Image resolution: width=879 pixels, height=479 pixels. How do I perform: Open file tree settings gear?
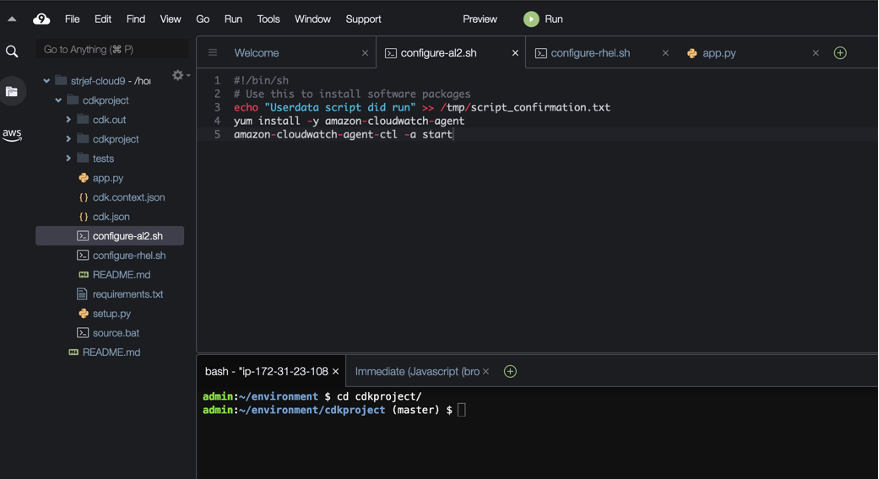pos(178,75)
